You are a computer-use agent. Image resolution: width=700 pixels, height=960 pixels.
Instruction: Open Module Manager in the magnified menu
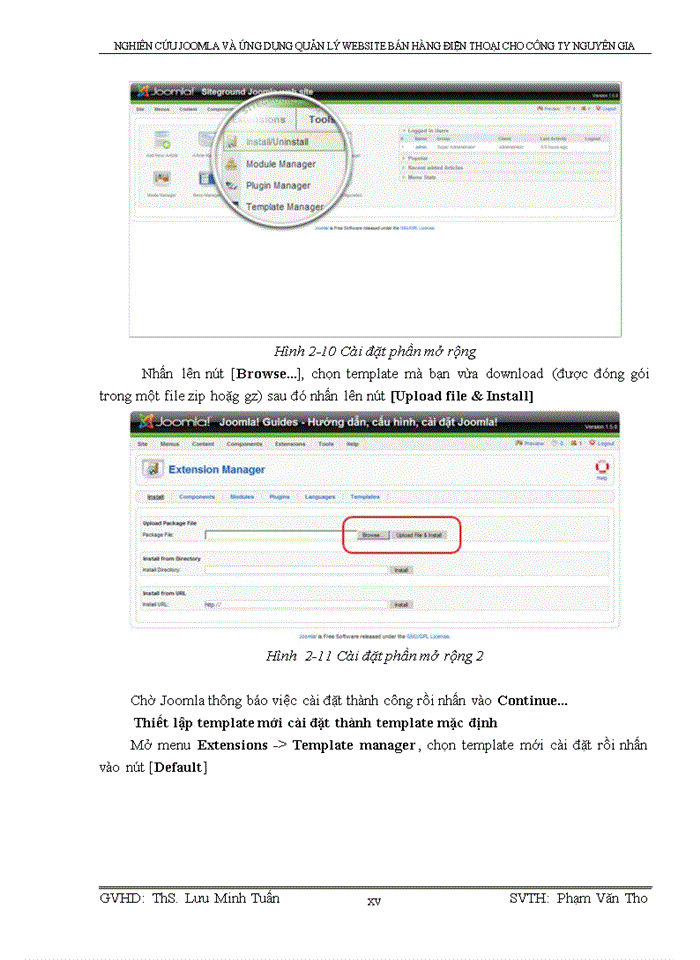(x=280, y=164)
